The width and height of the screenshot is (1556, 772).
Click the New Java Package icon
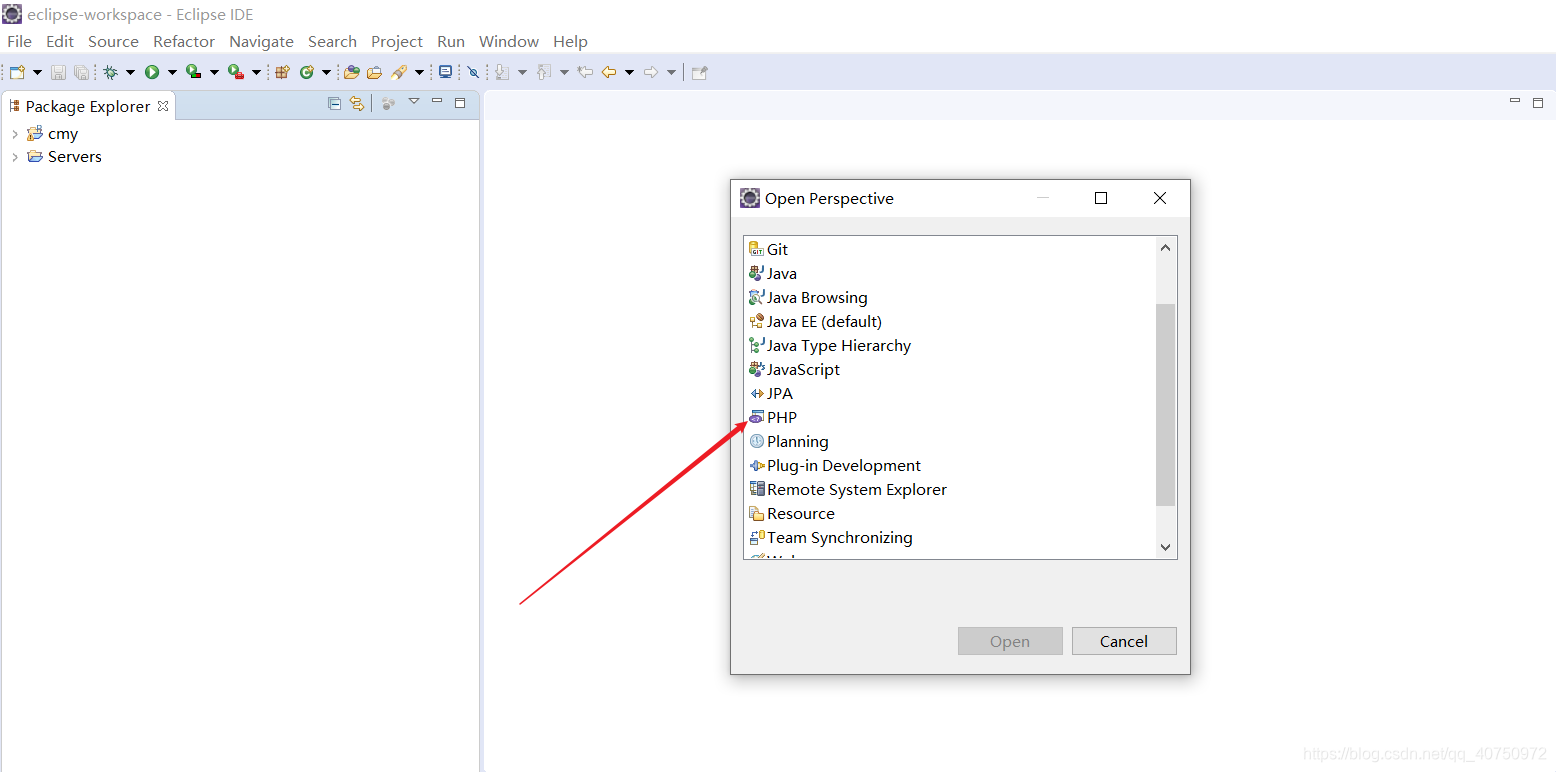coord(282,72)
